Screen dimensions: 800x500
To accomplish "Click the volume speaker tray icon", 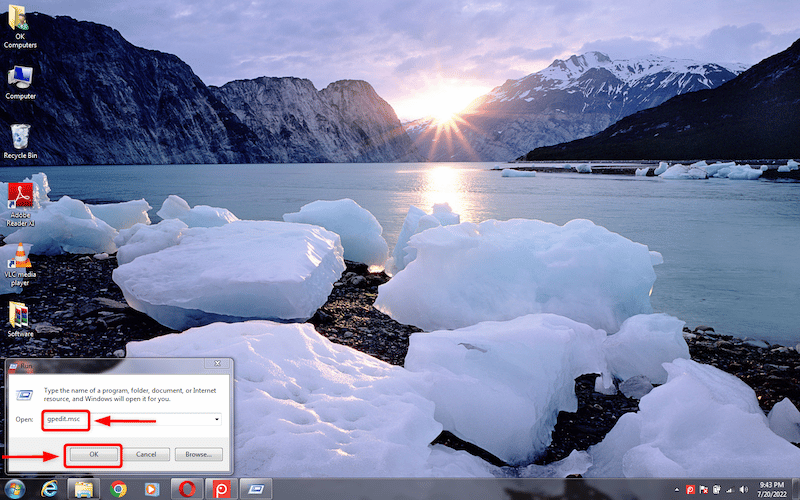I will click(743, 490).
